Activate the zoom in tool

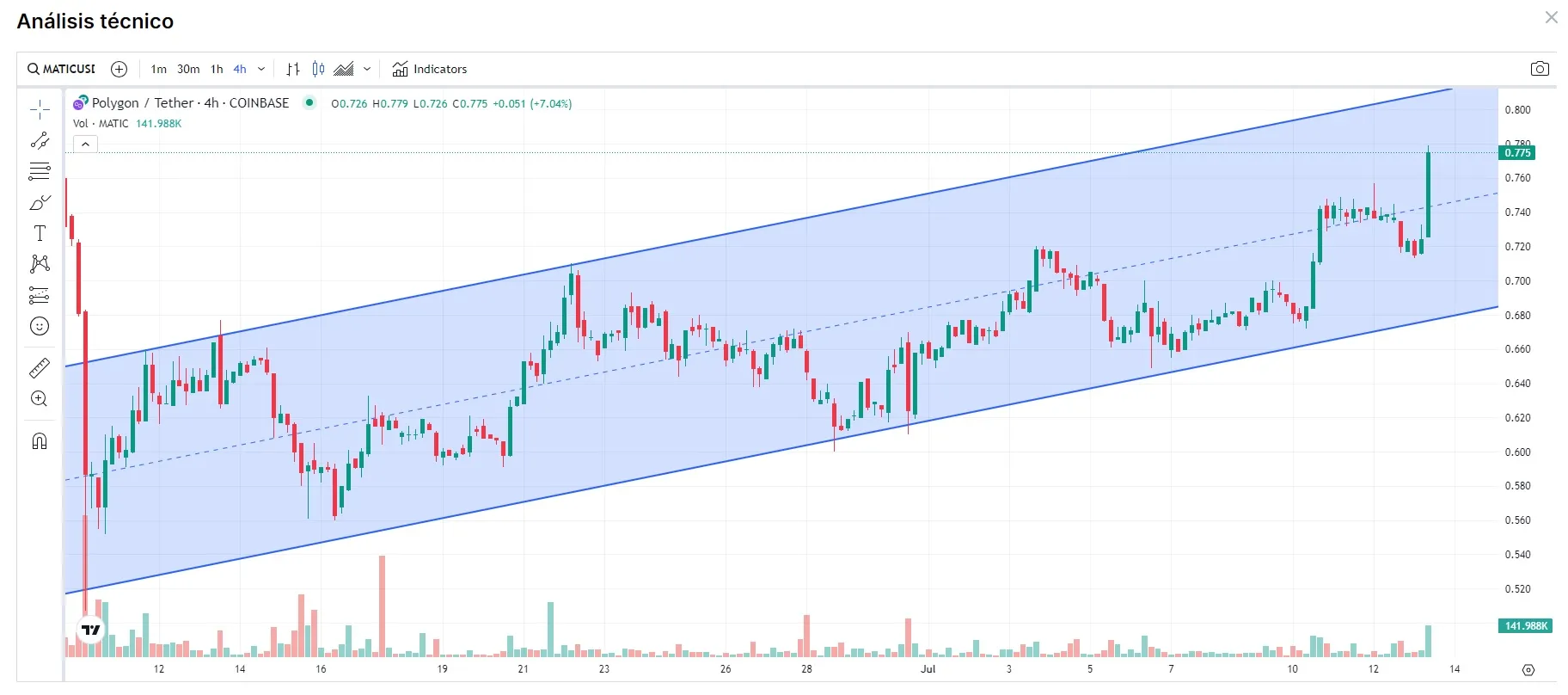coord(40,399)
